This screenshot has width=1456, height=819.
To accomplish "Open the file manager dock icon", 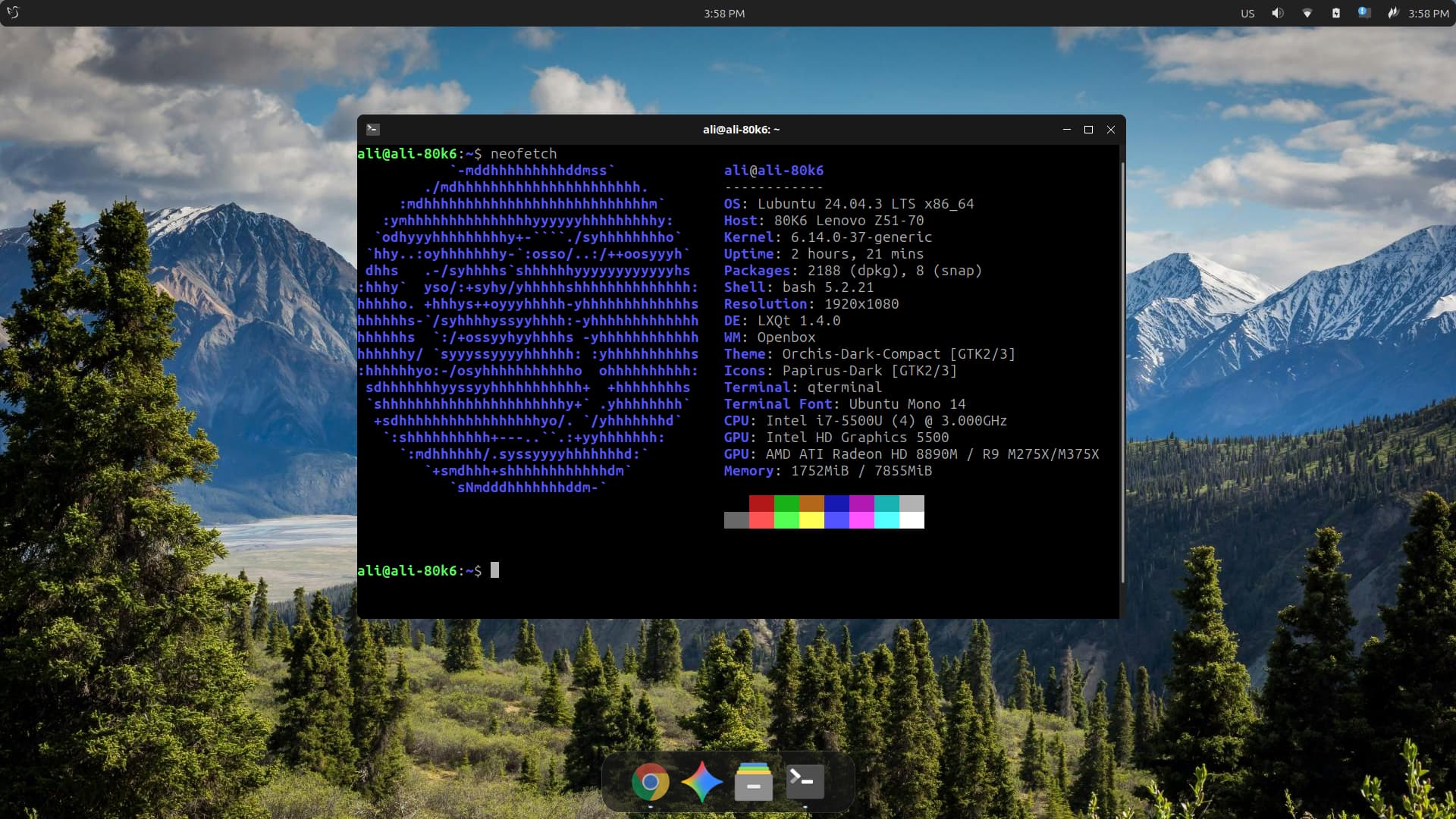I will click(753, 781).
